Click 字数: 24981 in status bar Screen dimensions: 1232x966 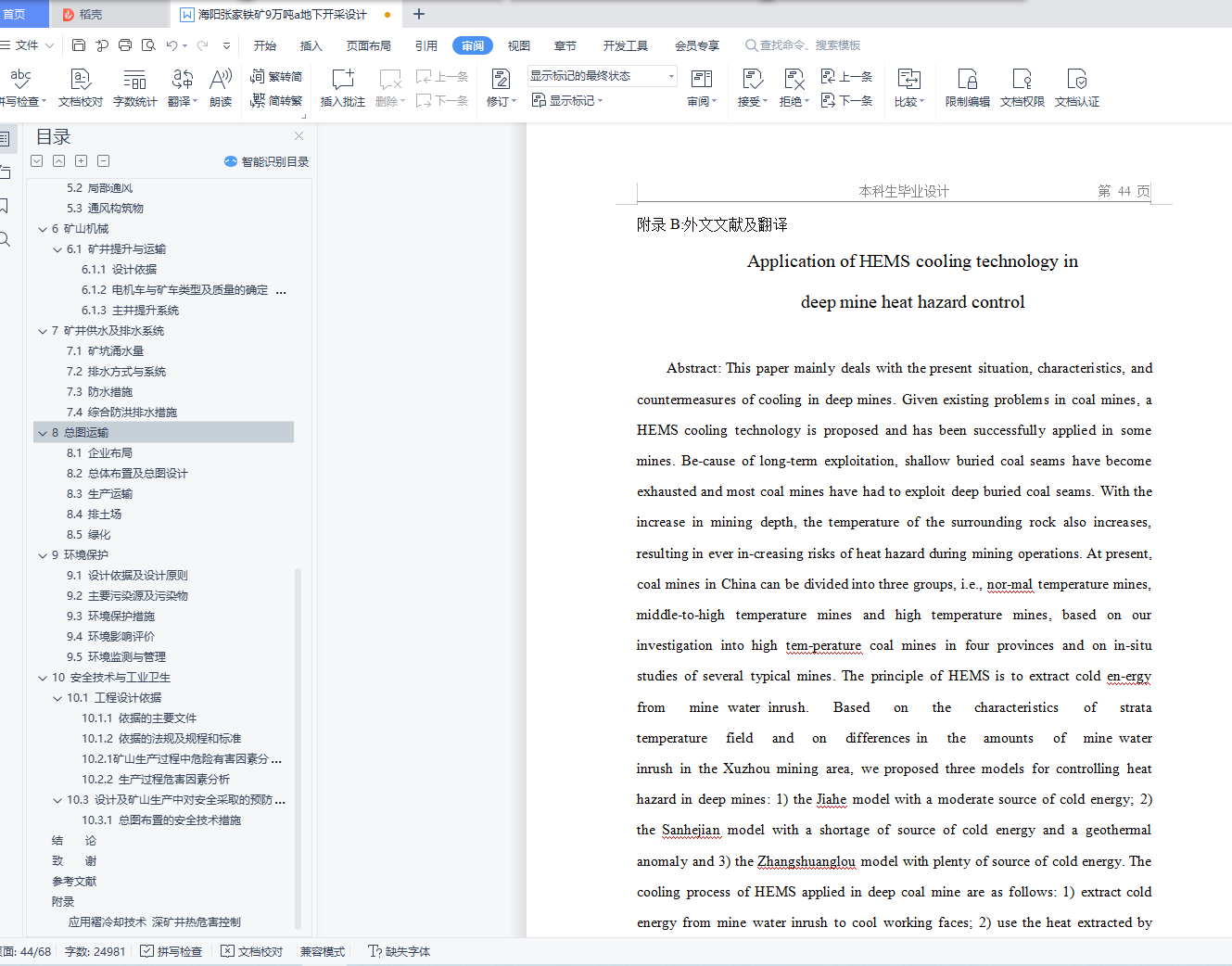click(x=95, y=951)
